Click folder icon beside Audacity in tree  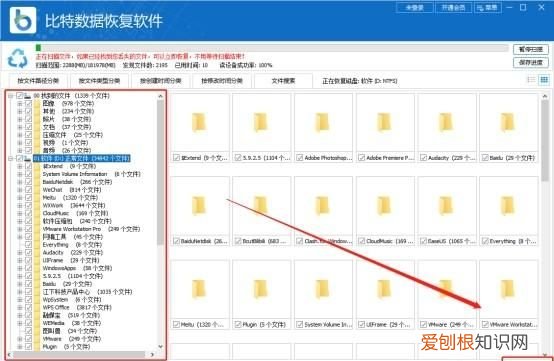37,253
